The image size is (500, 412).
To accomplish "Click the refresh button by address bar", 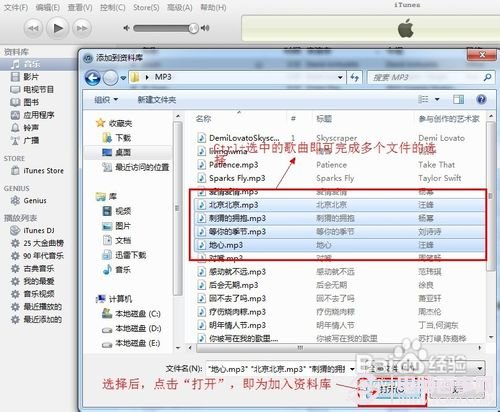I will pyautogui.click(x=355, y=78).
